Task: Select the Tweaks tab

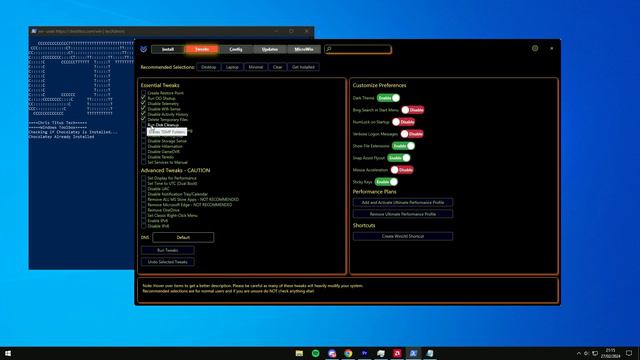Action: 202,49
